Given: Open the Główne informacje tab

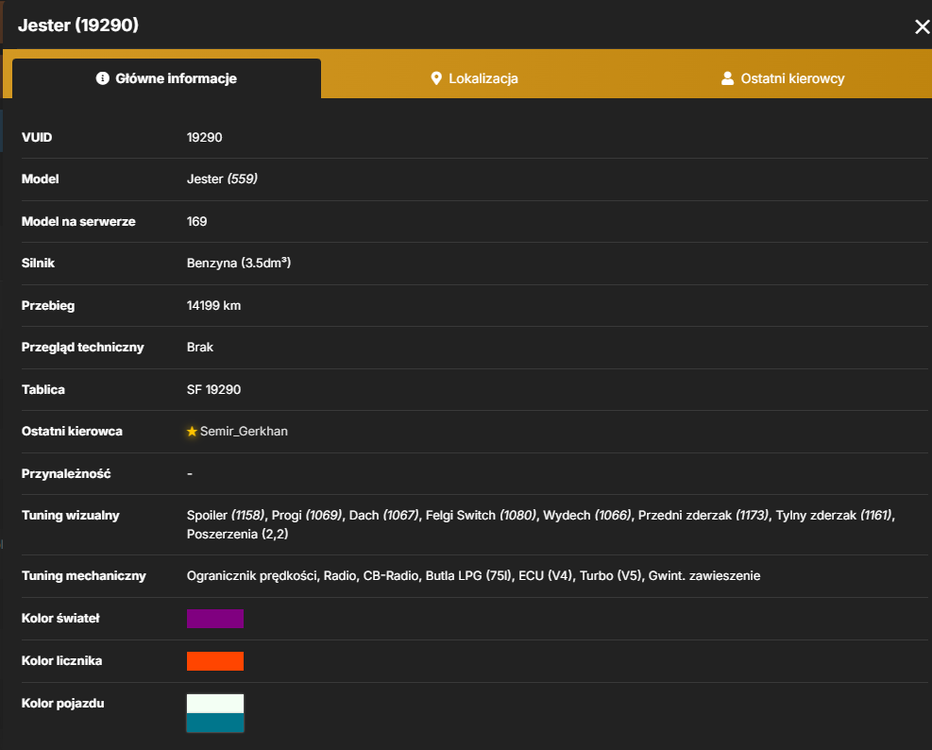Looking at the screenshot, I should pyautogui.click(x=166, y=78).
